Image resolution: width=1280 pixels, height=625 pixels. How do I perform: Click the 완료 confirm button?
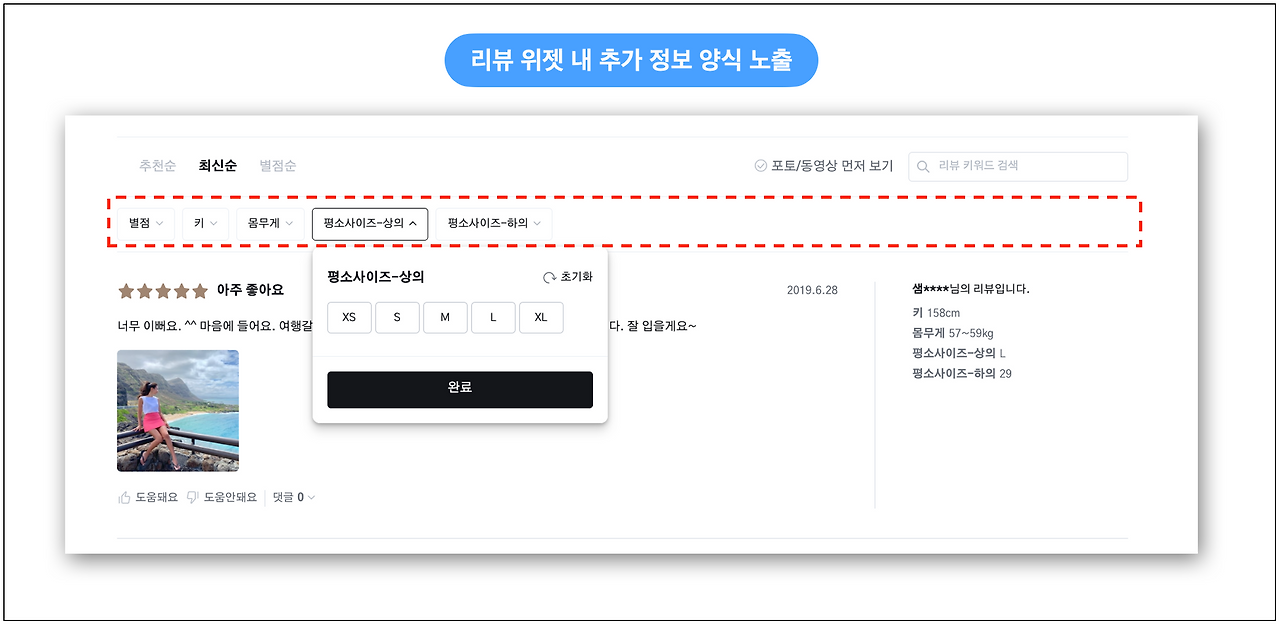[460, 390]
